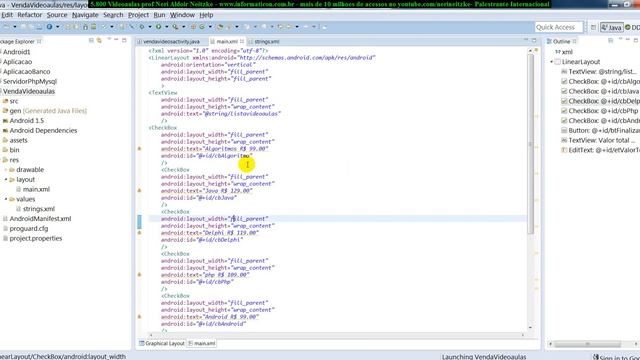Click the New Java Class green C icon

pos(202,27)
